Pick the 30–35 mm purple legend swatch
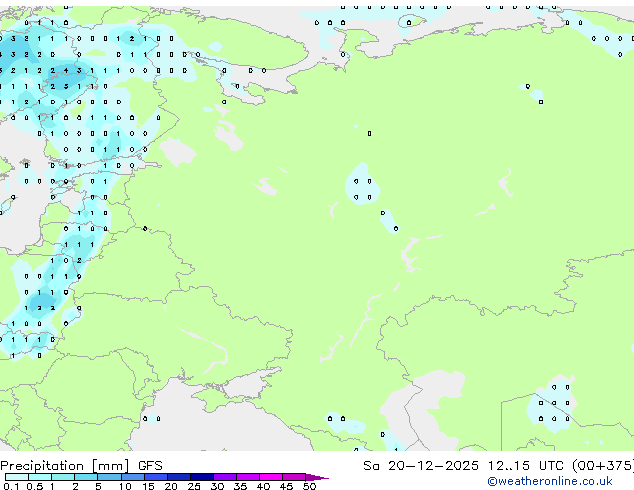The width and height of the screenshot is (634, 490). tap(225, 477)
